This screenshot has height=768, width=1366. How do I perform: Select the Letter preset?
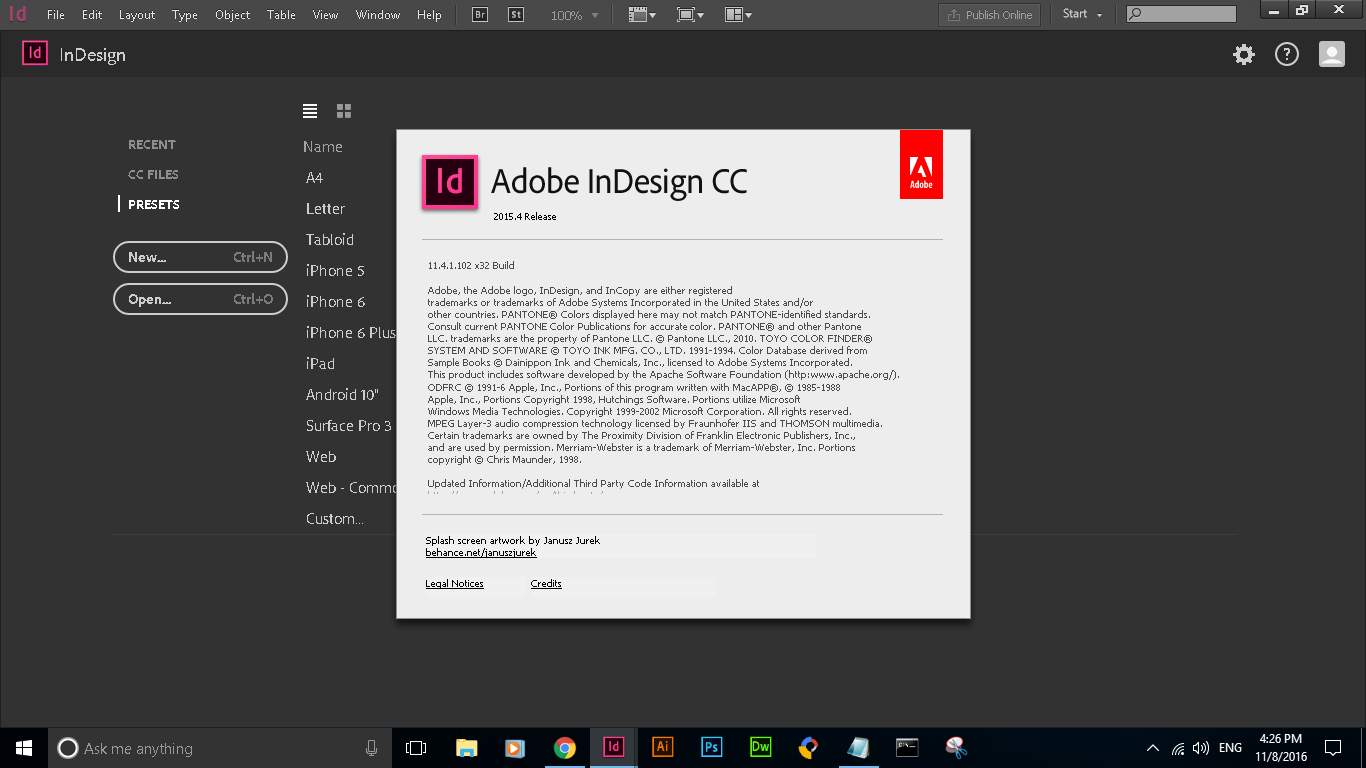[325, 209]
